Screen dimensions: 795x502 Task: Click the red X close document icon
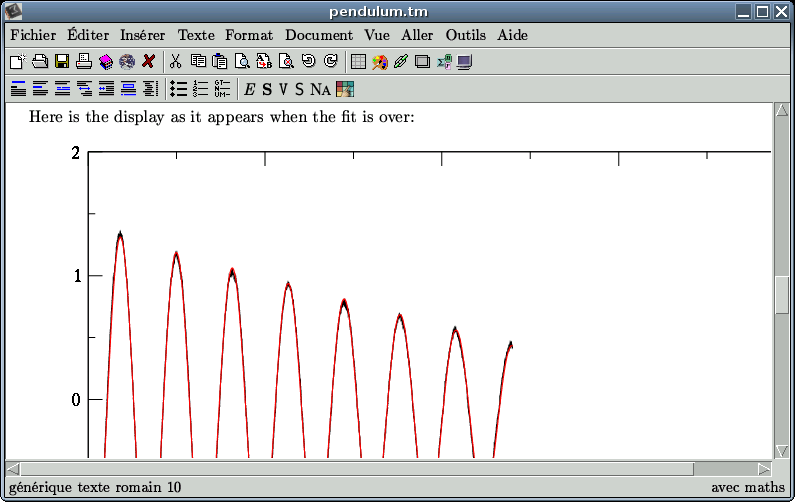point(149,62)
